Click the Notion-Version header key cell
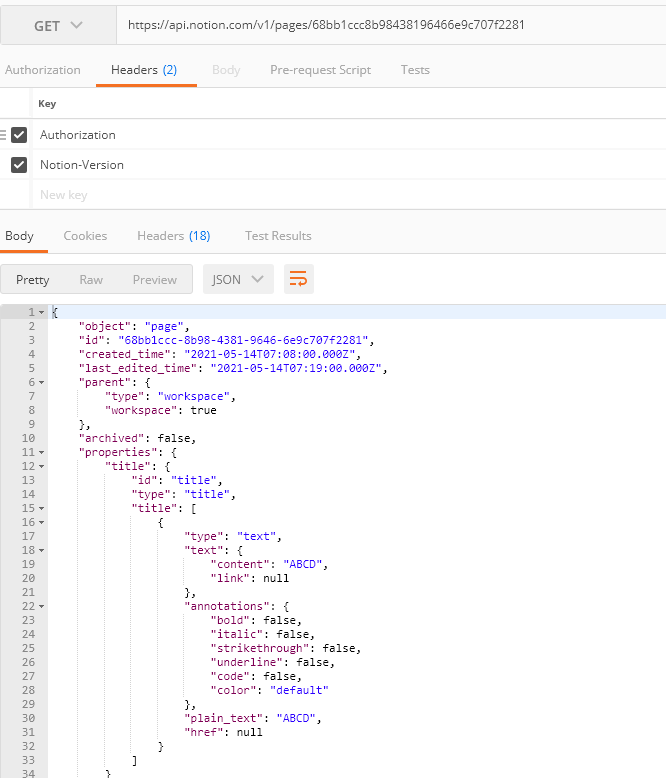 click(349, 165)
